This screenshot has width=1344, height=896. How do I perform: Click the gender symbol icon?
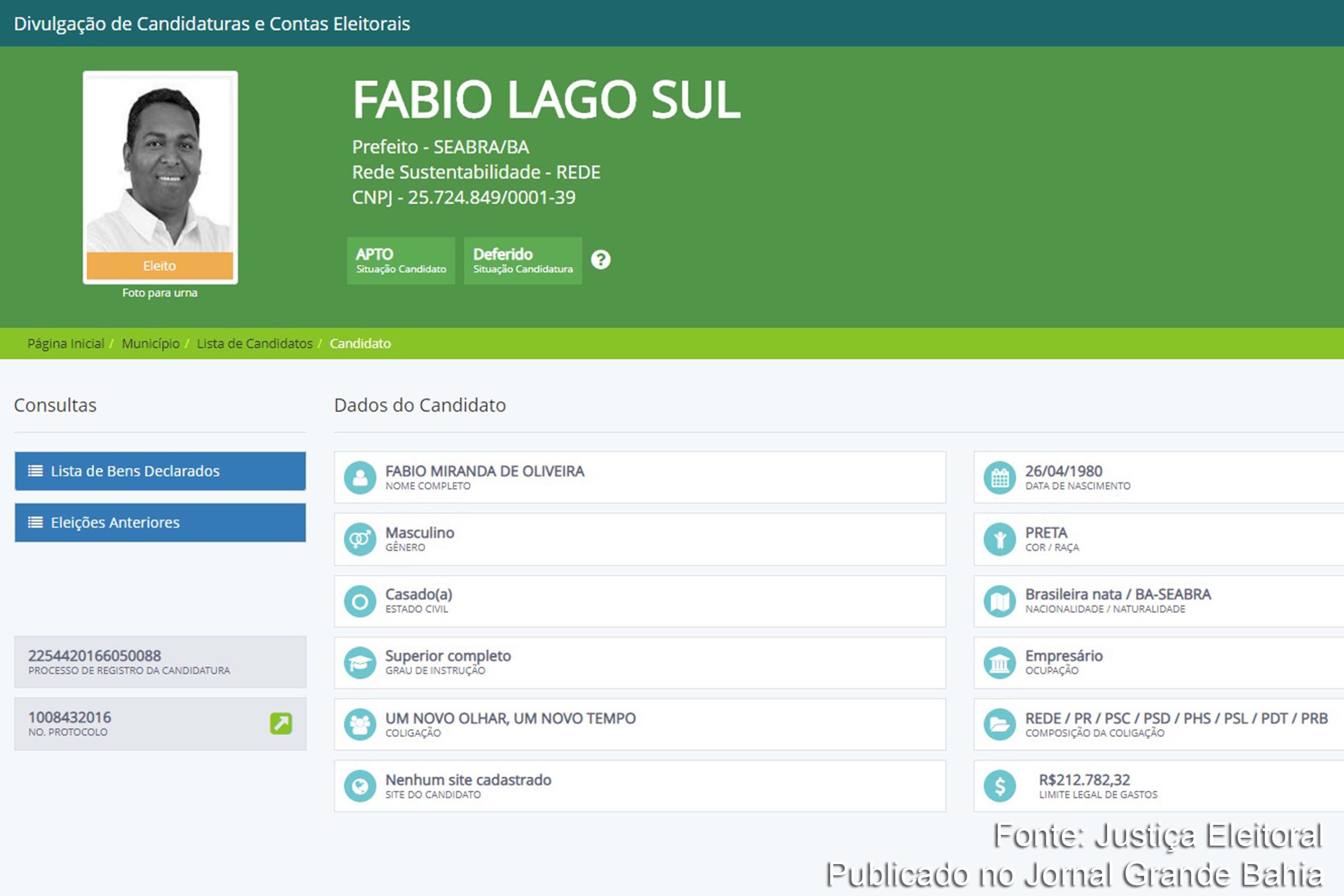click(x=360, y=539)
